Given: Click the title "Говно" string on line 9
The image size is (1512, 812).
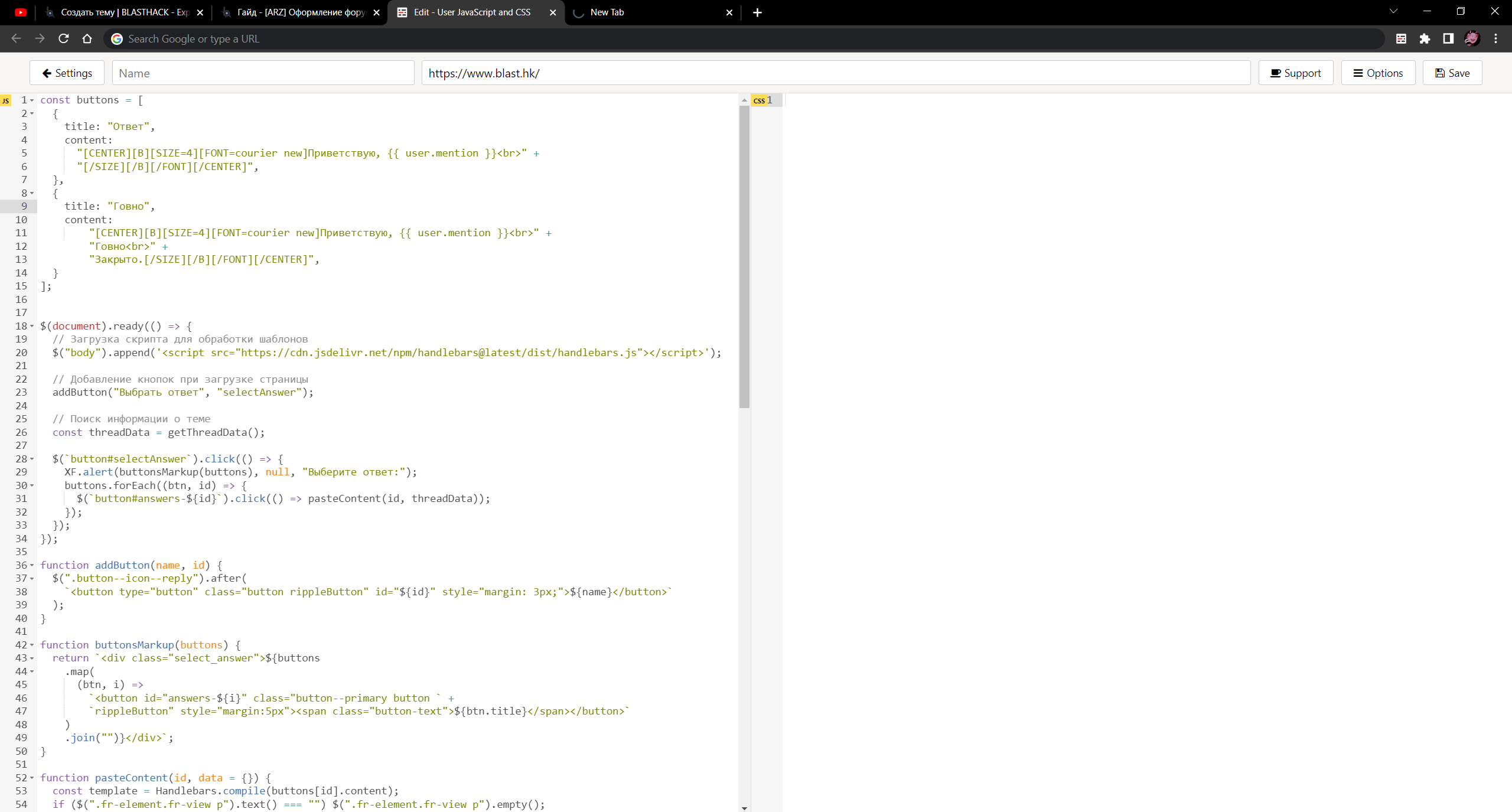Looking at the screenshot, I should coord(129,206).
